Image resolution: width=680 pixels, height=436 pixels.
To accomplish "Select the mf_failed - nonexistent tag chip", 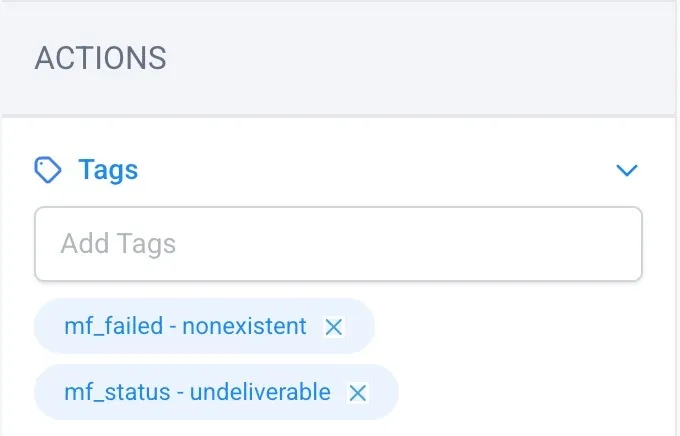I will 204,326.
